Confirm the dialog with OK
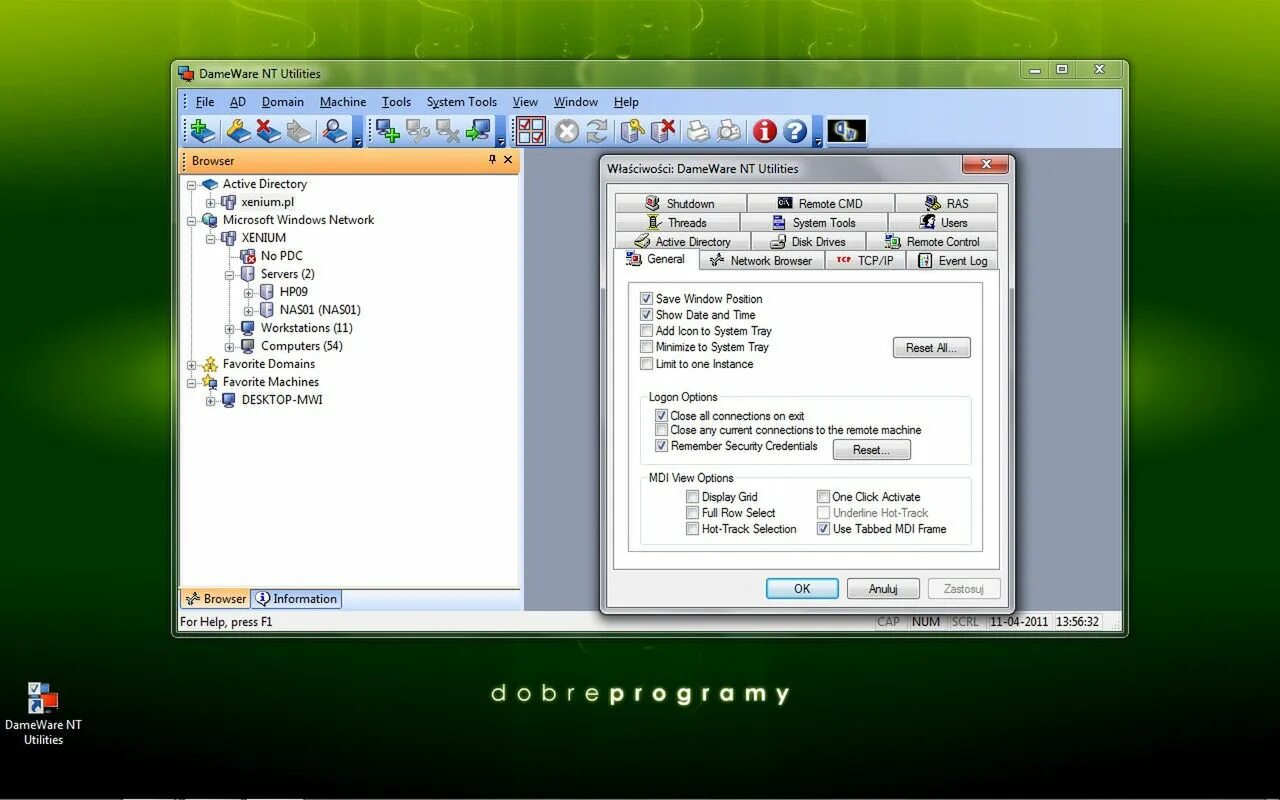This screenshot has height=800, width=1280. [802, 589]
